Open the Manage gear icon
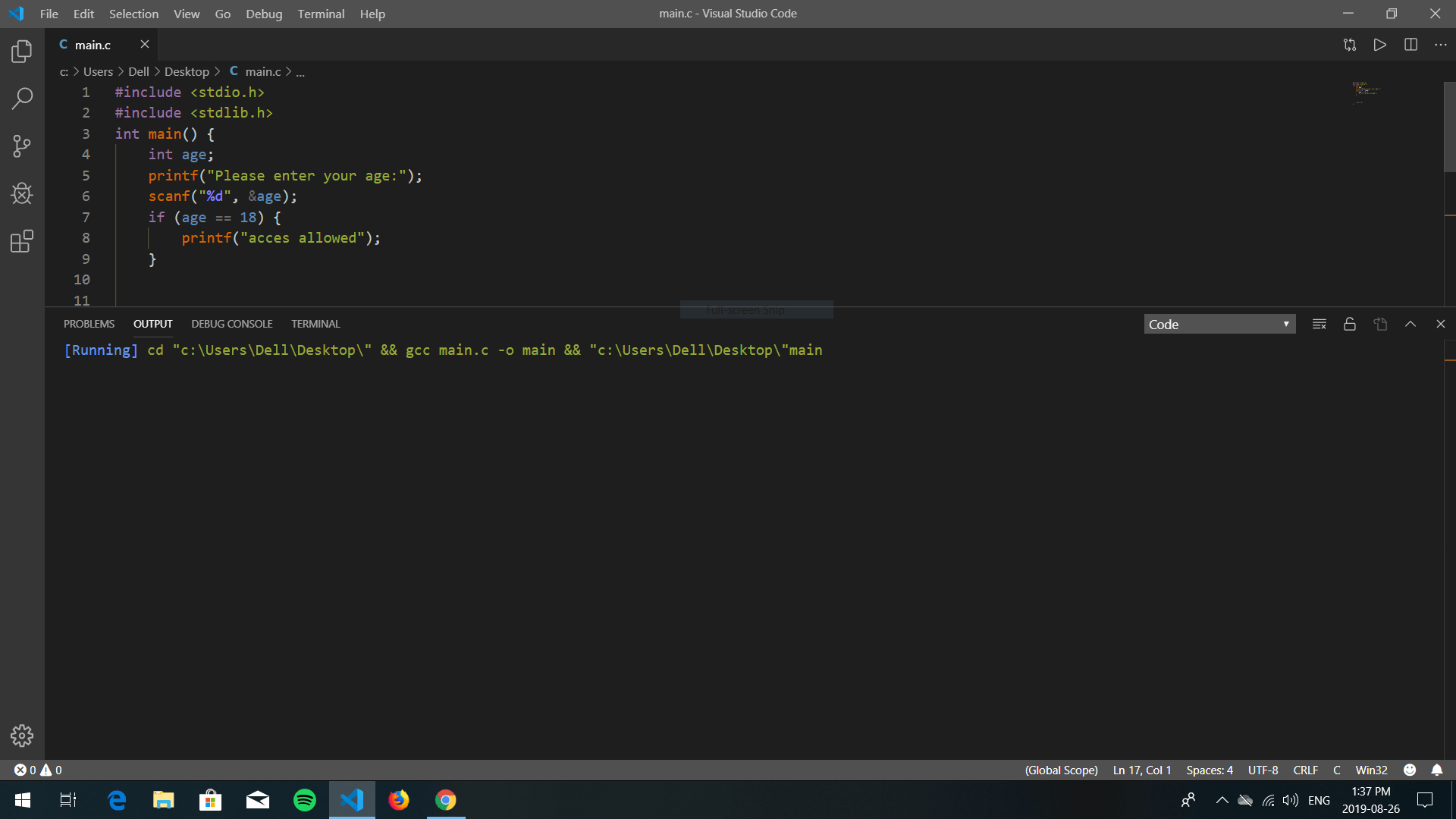Viewport: 1456px width, 819px height. click(22, 735)
